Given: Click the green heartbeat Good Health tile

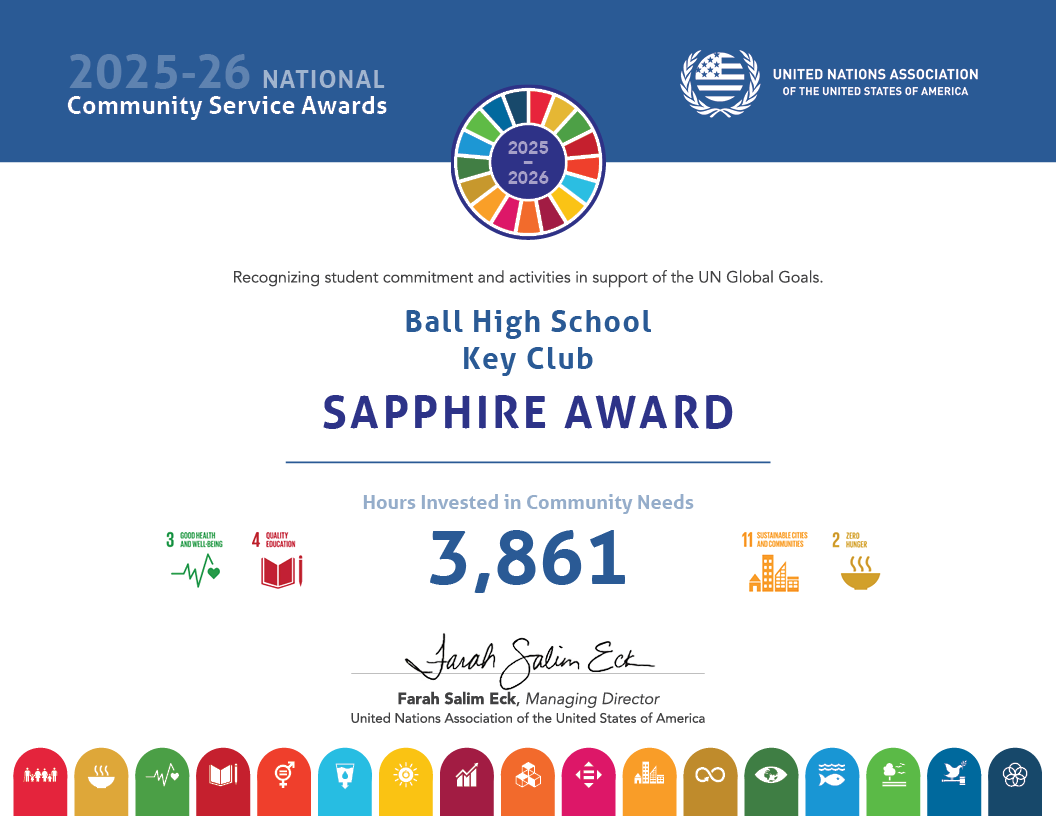Looking at the screenshot, I should click(x=162, y=782).
